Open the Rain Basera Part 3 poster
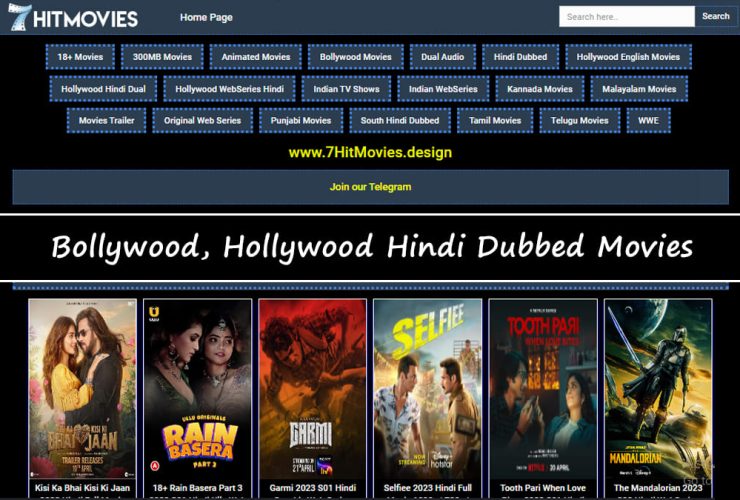Image resolution: width=740 pixels, height=500 pixels. pyautogui.click(x=197, y=389)
